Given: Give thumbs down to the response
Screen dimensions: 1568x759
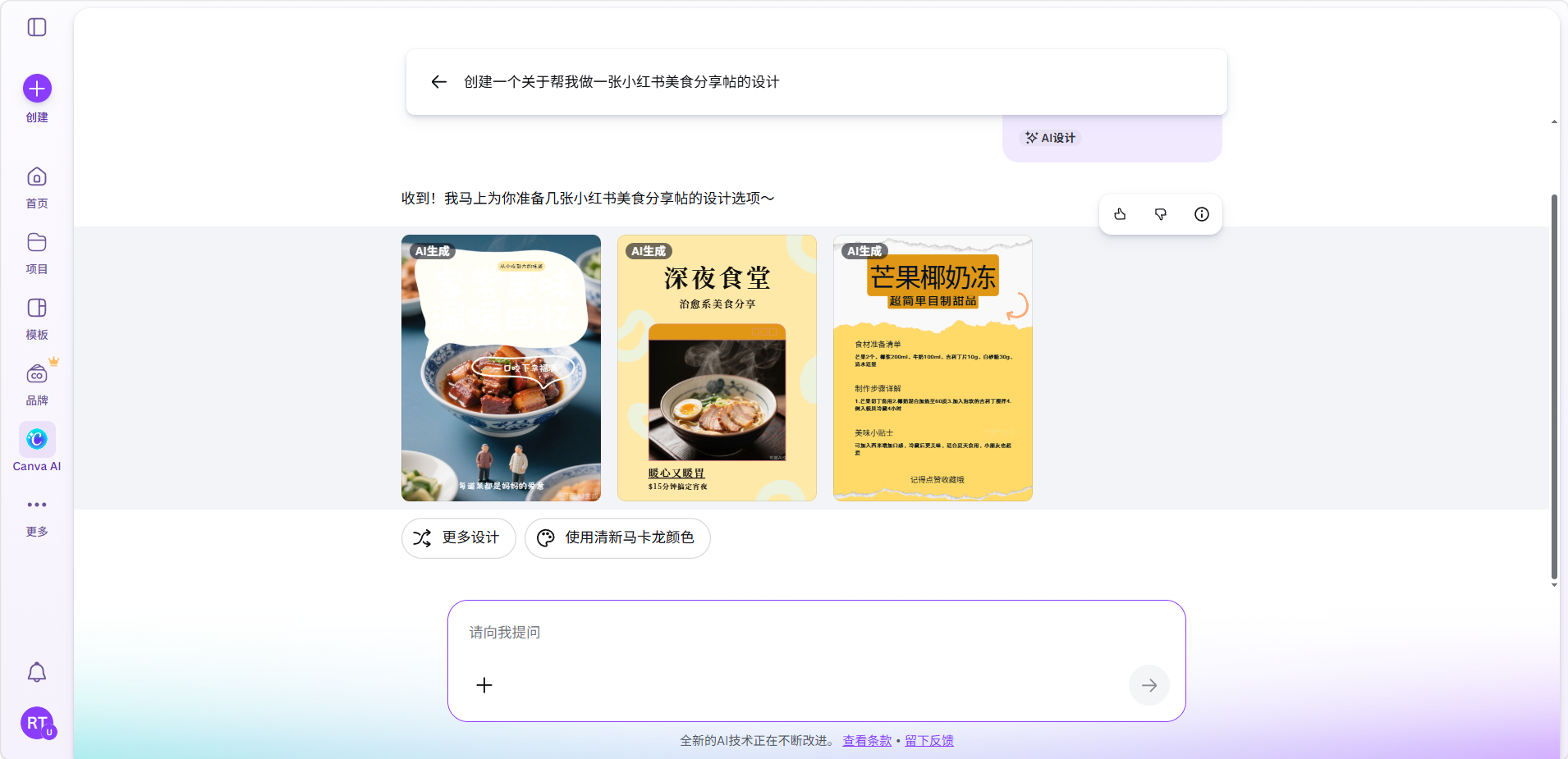Looking at the screenshot, I should [1161, 214].
